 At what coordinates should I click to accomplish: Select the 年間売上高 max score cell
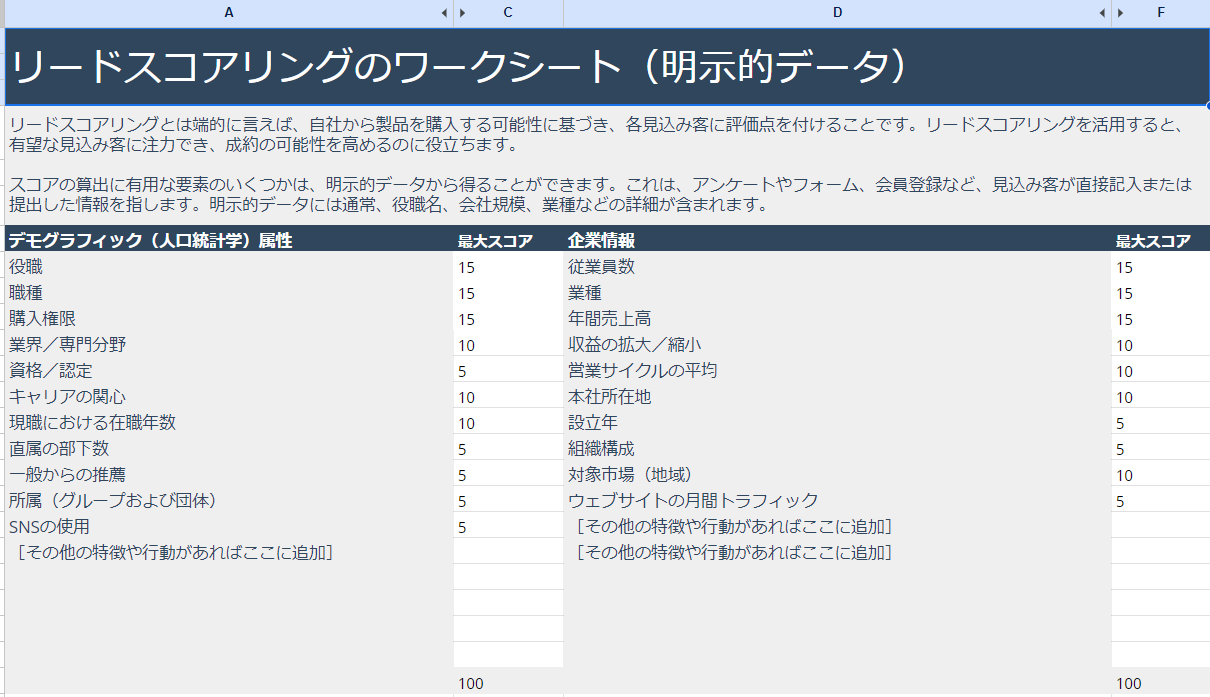pyautogui.click(x=1160, y=319)
